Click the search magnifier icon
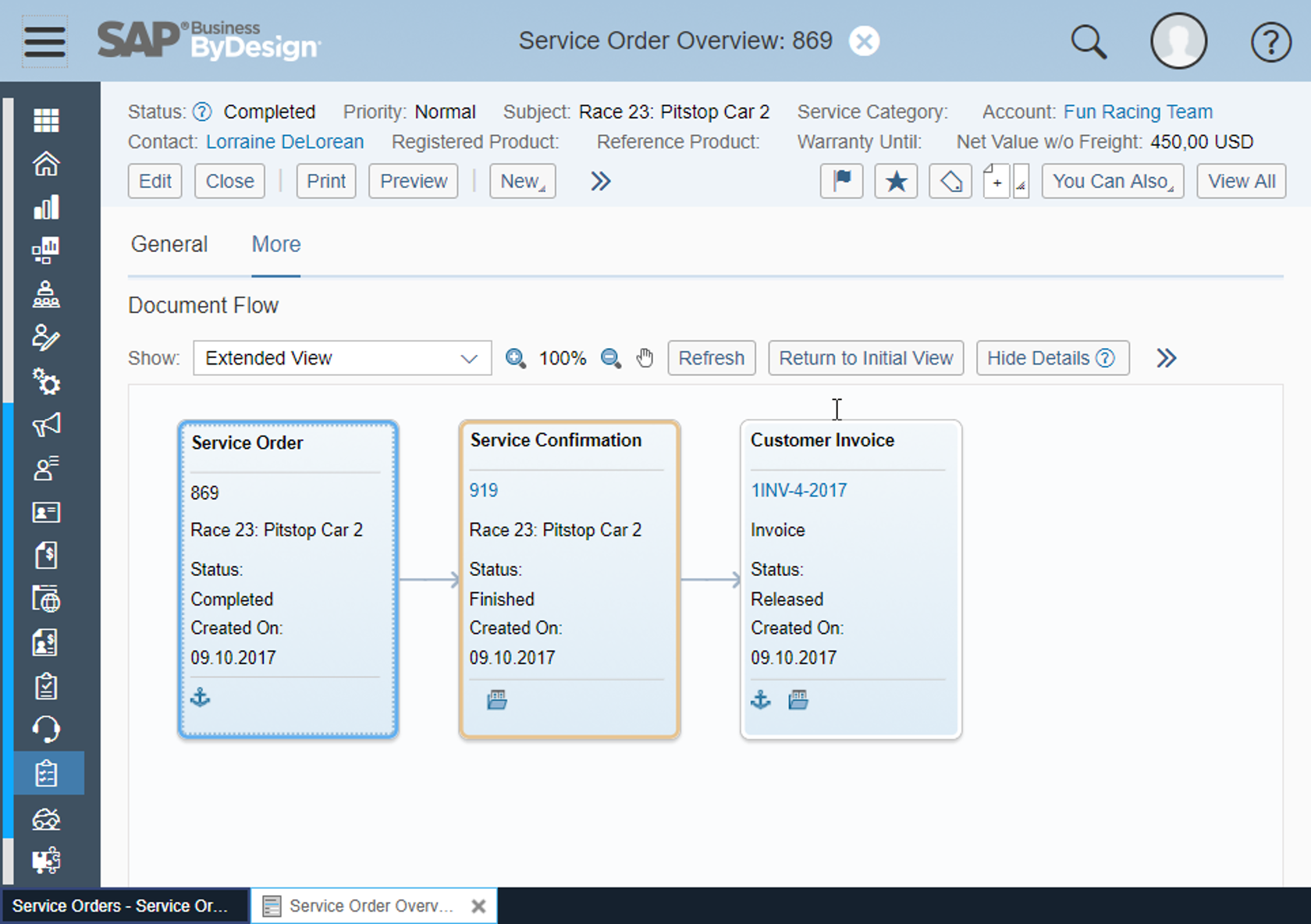Screen dimensions: 1311x924 click(x=1088, y=41)
